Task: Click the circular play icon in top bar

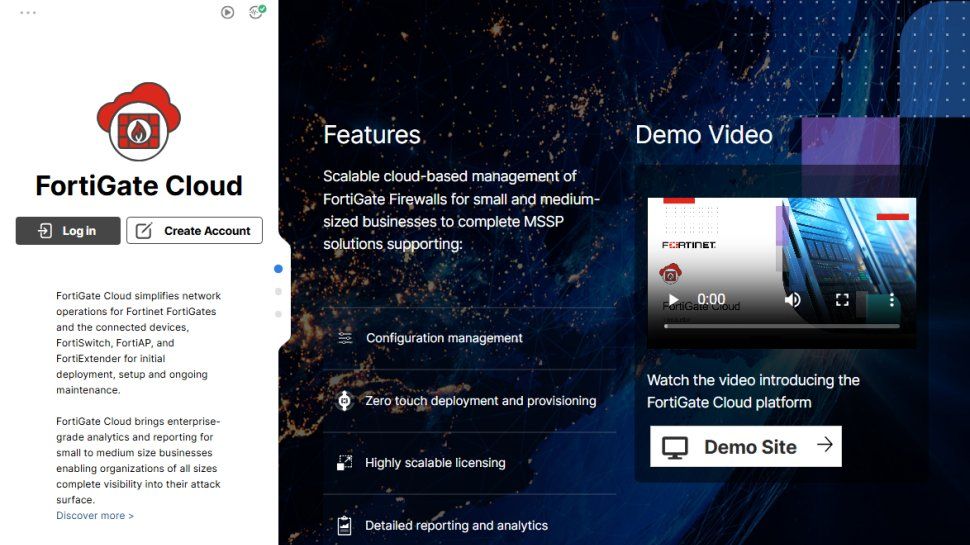Action: coord(228,12)
